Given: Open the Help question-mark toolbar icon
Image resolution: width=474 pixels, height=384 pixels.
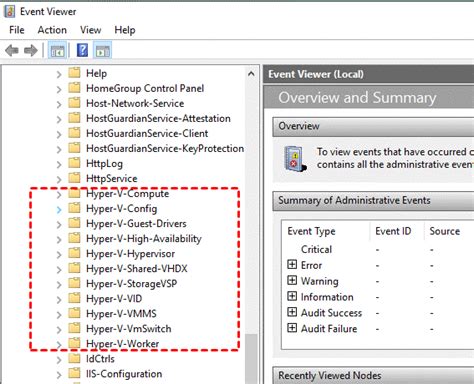Looking at the screenshot, I should tap(82, 51).
